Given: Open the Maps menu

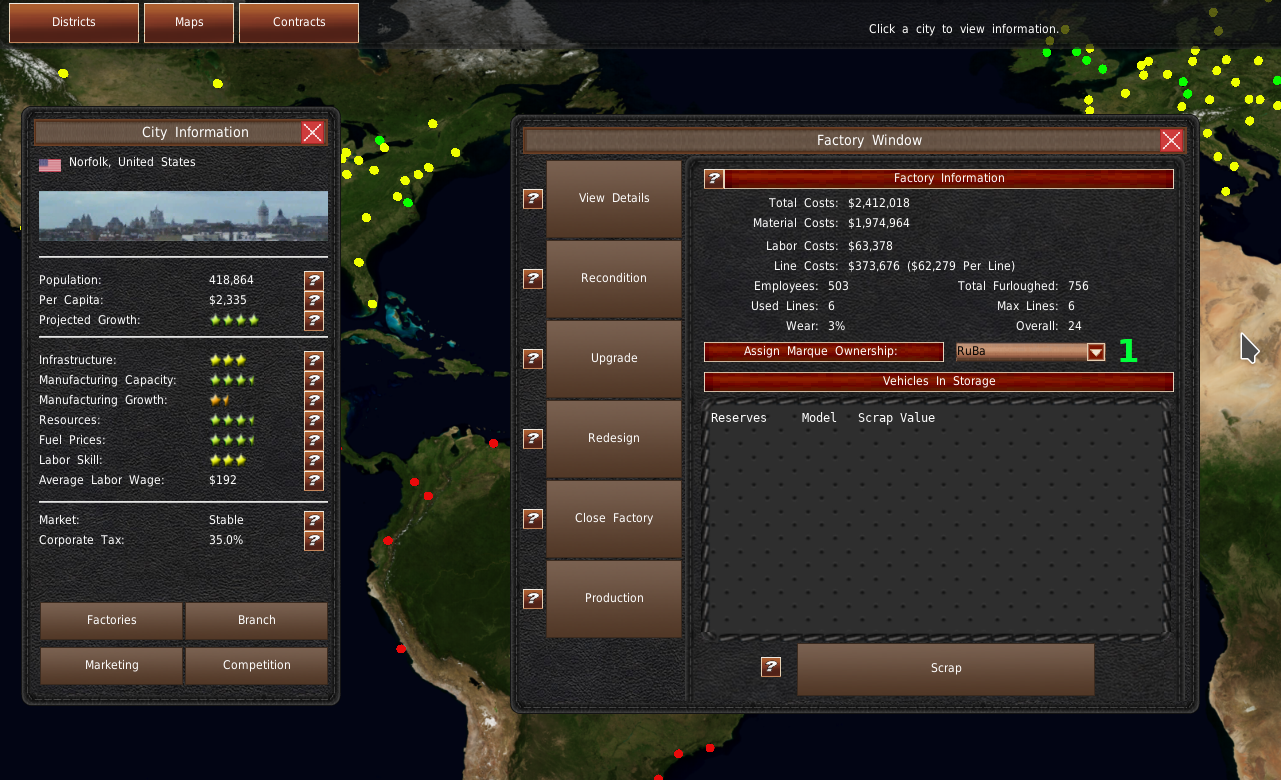Looking at the screenshot, I should (x=189, y=23).
